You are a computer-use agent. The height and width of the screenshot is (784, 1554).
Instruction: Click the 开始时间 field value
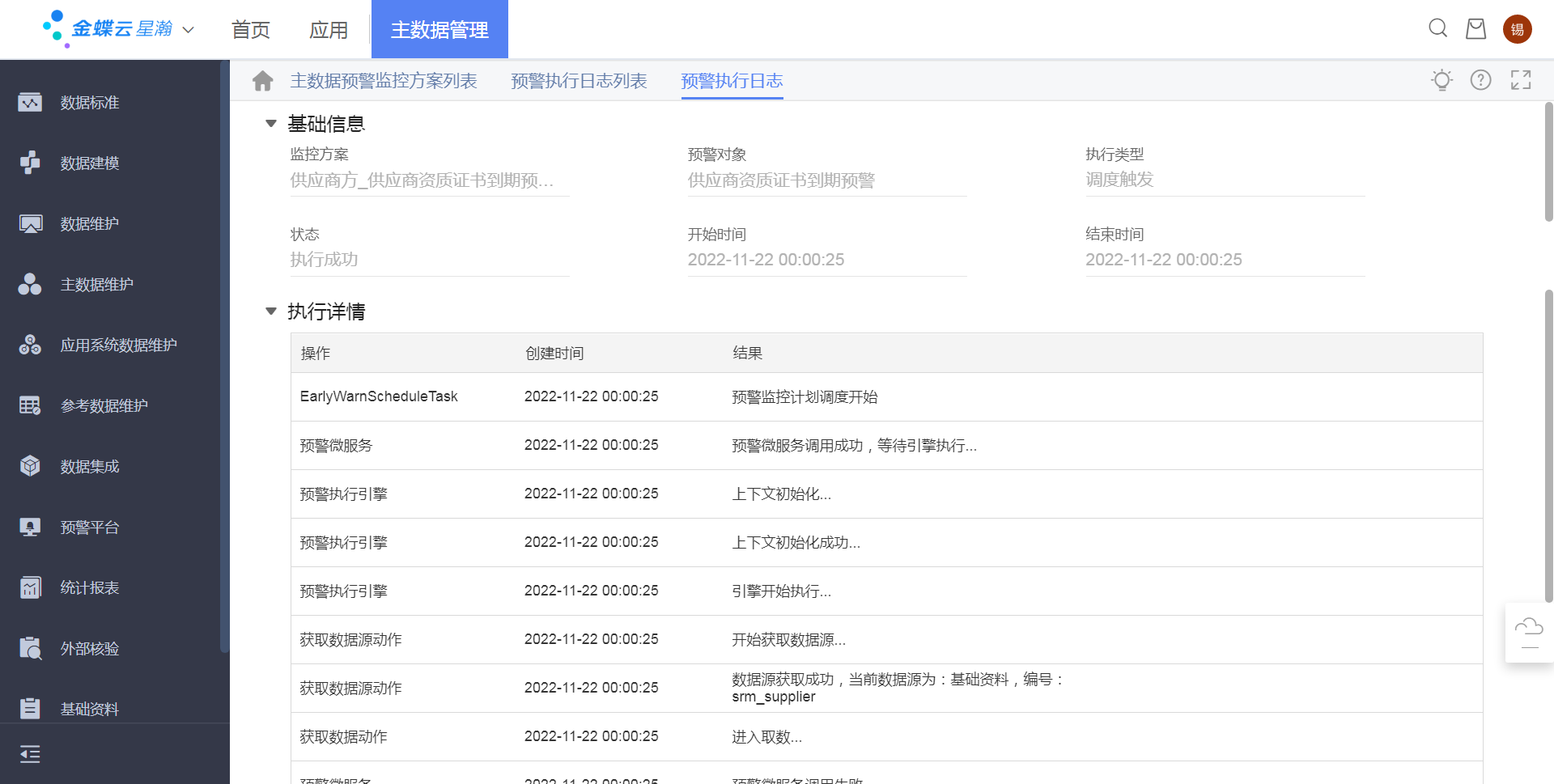pyautogui.click(x=827, y=260)
